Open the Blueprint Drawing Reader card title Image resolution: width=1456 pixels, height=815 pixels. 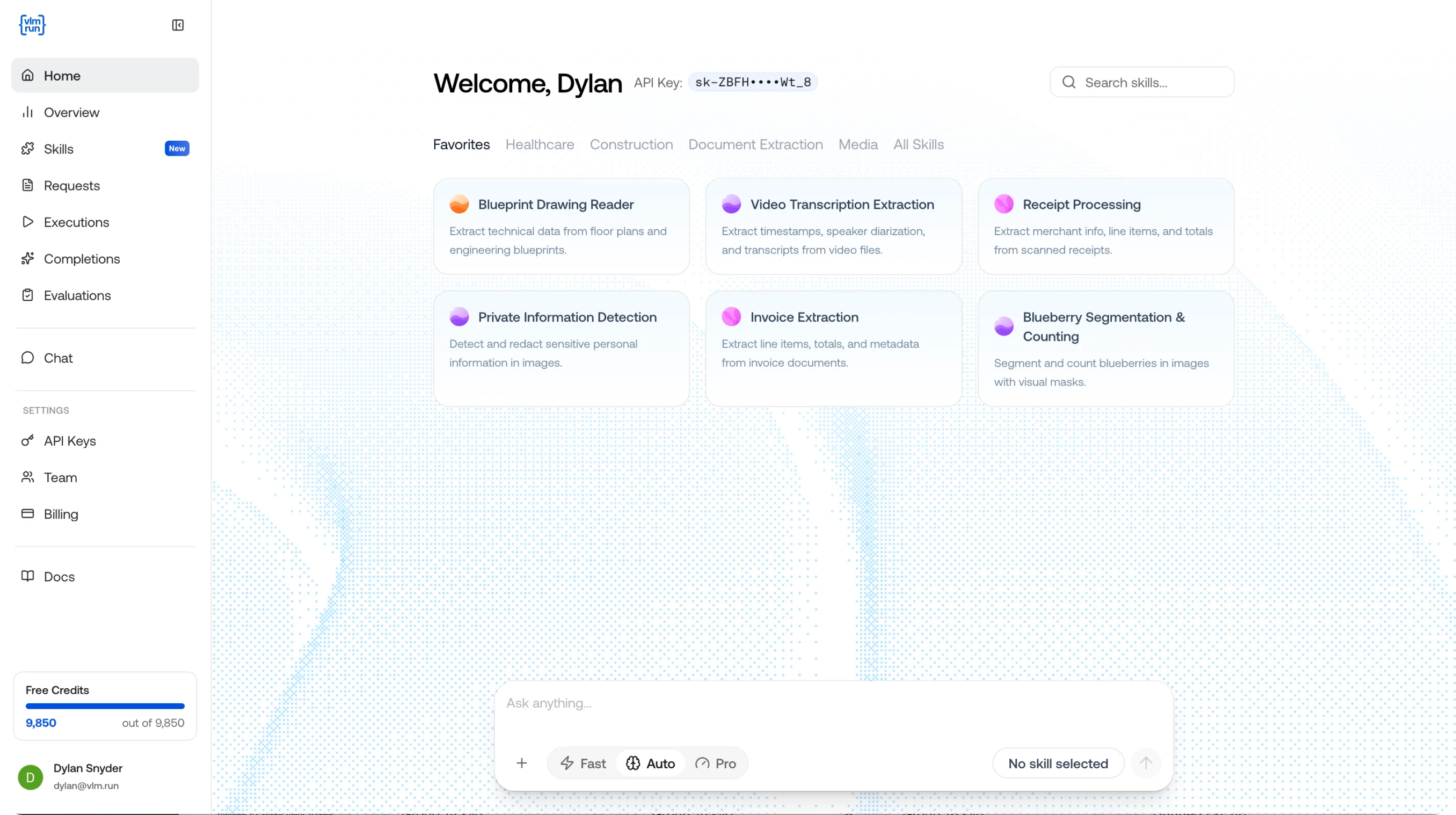click(556, 204)
